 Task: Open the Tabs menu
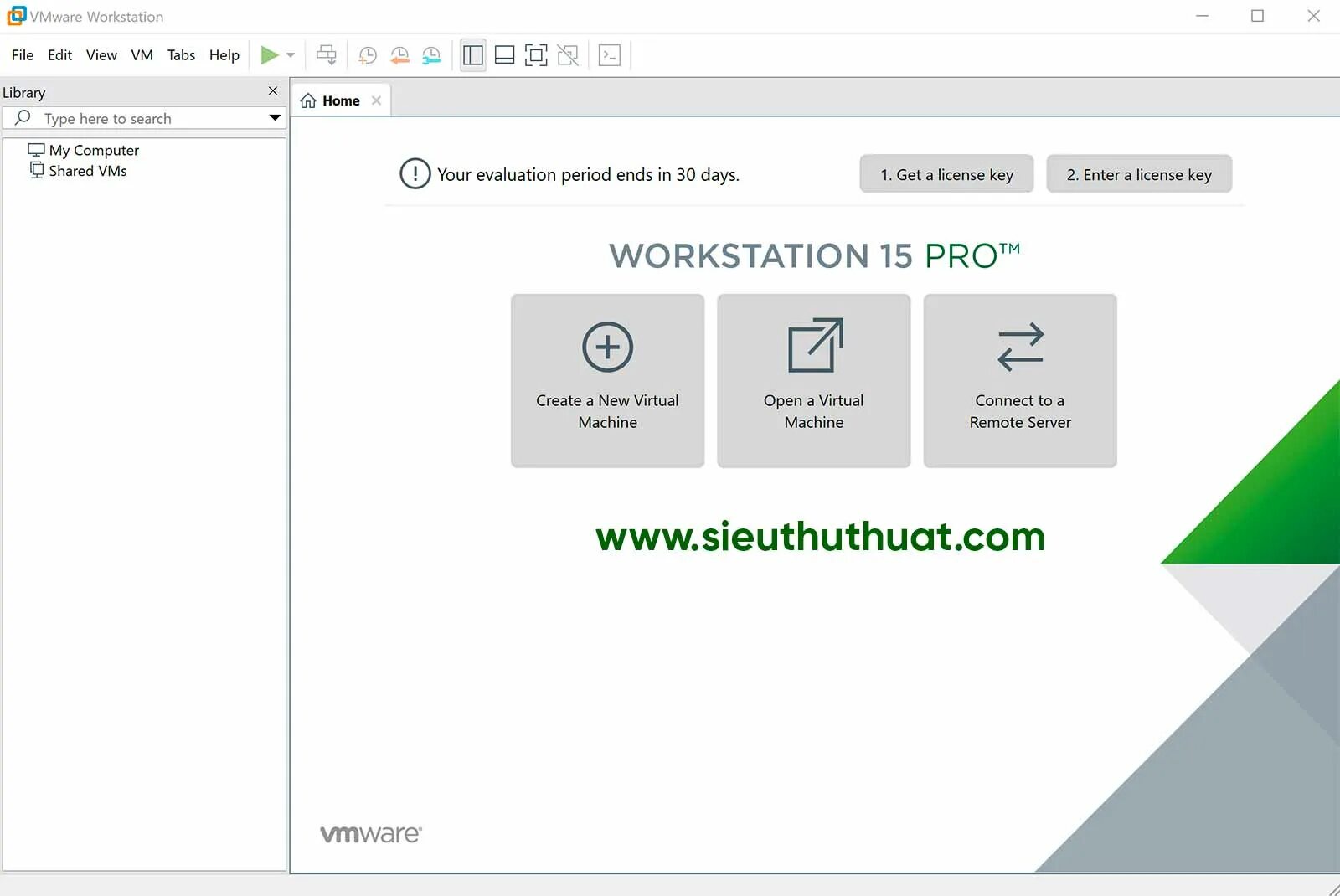tap(181, 55)
